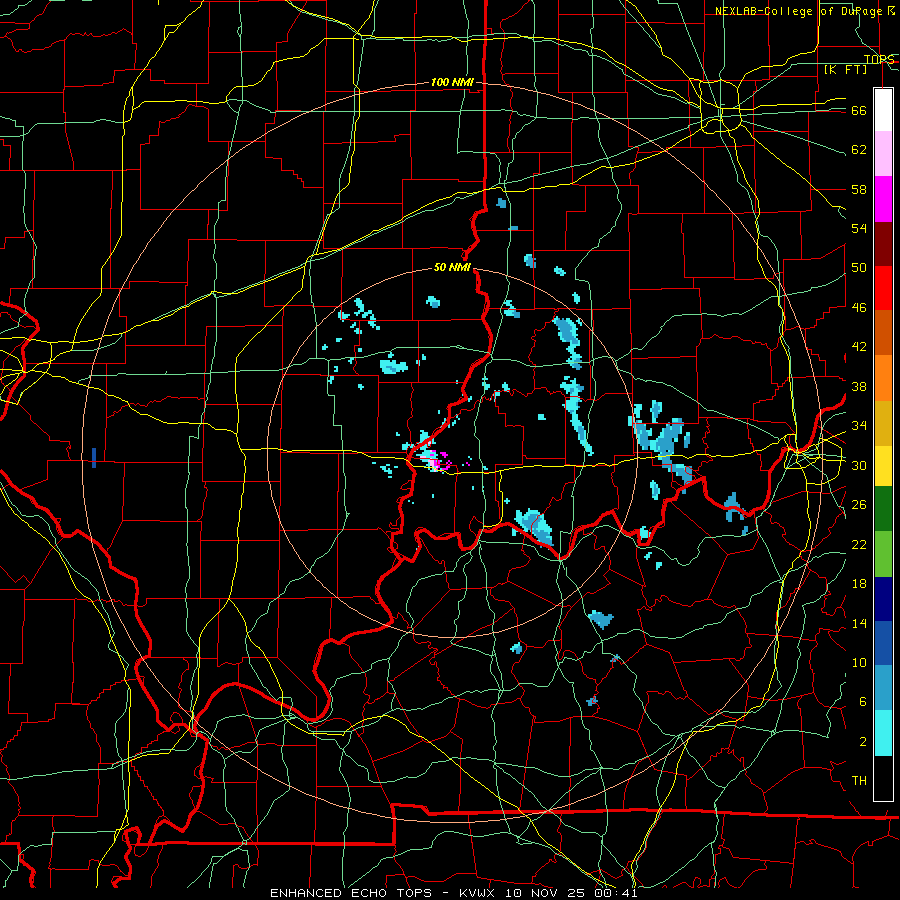The width and height of the screenshot is (900, 900).
Task: Click the [K FT] units label
Action: [845, 70]
